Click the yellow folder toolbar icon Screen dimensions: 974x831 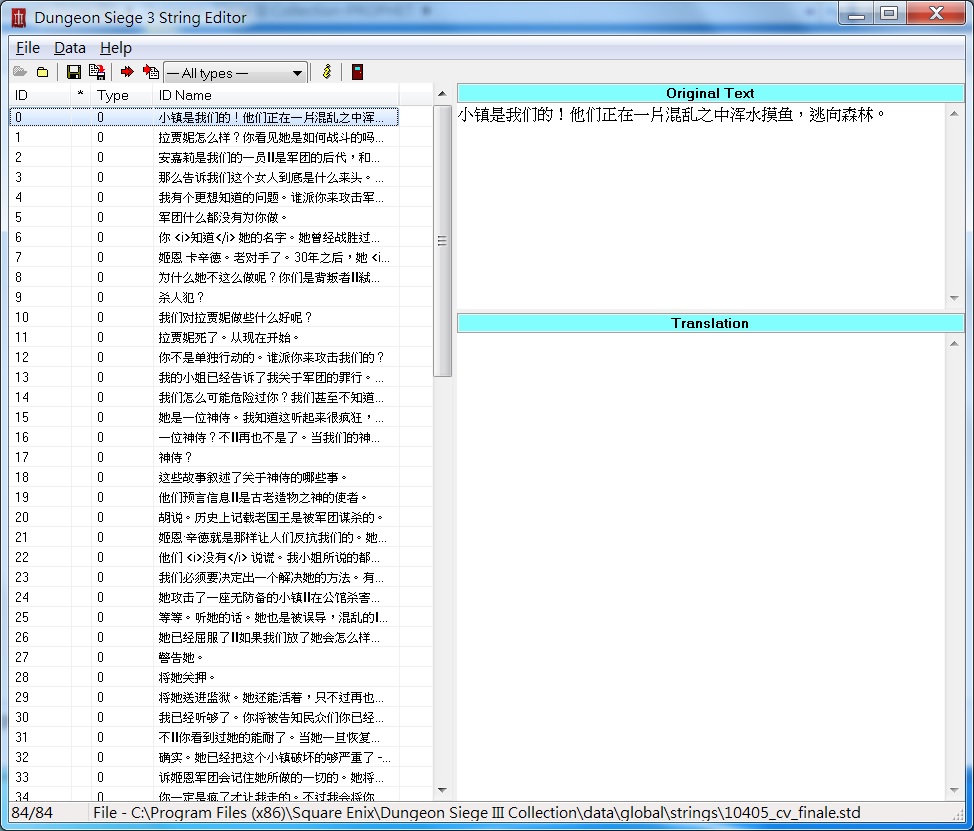pos(42,72)
